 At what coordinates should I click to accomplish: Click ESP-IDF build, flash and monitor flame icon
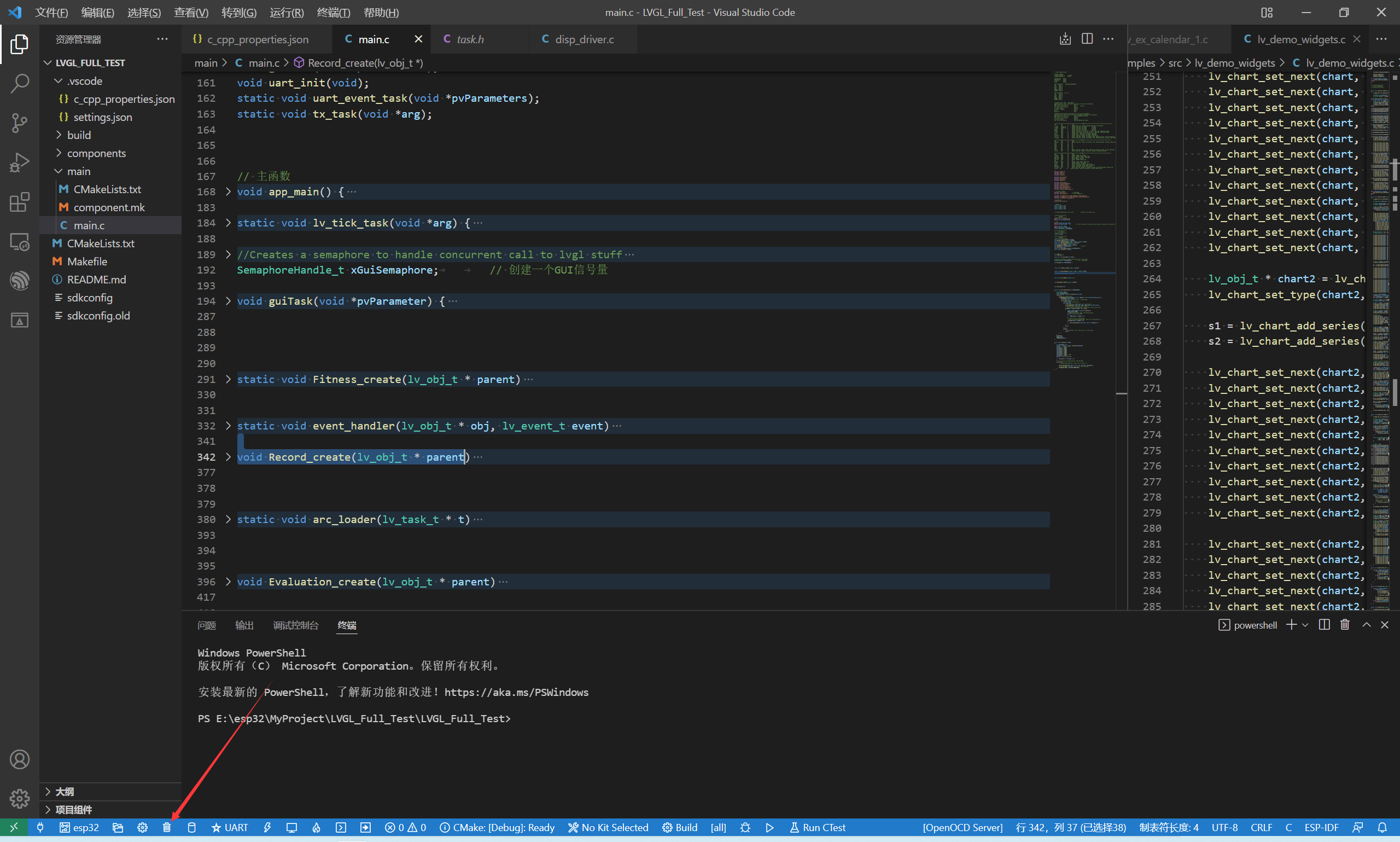click(317, 827)
